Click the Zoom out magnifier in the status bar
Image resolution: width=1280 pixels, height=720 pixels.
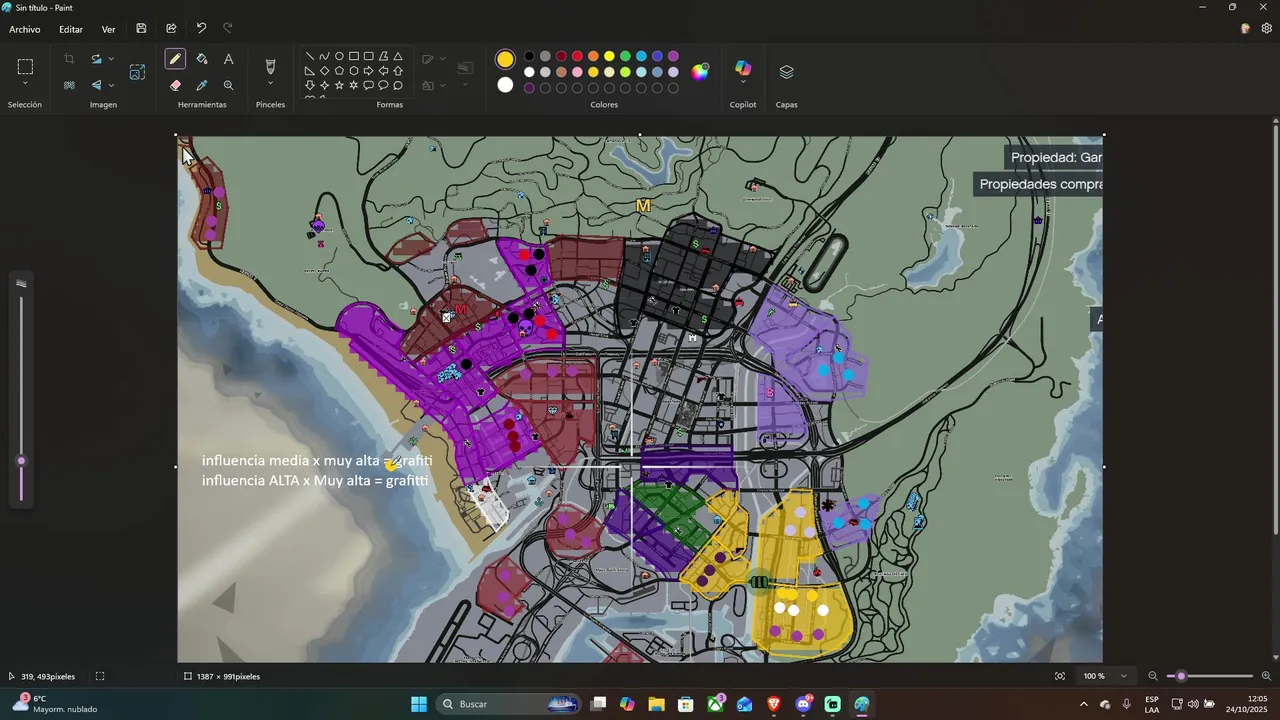(1153, 676)
